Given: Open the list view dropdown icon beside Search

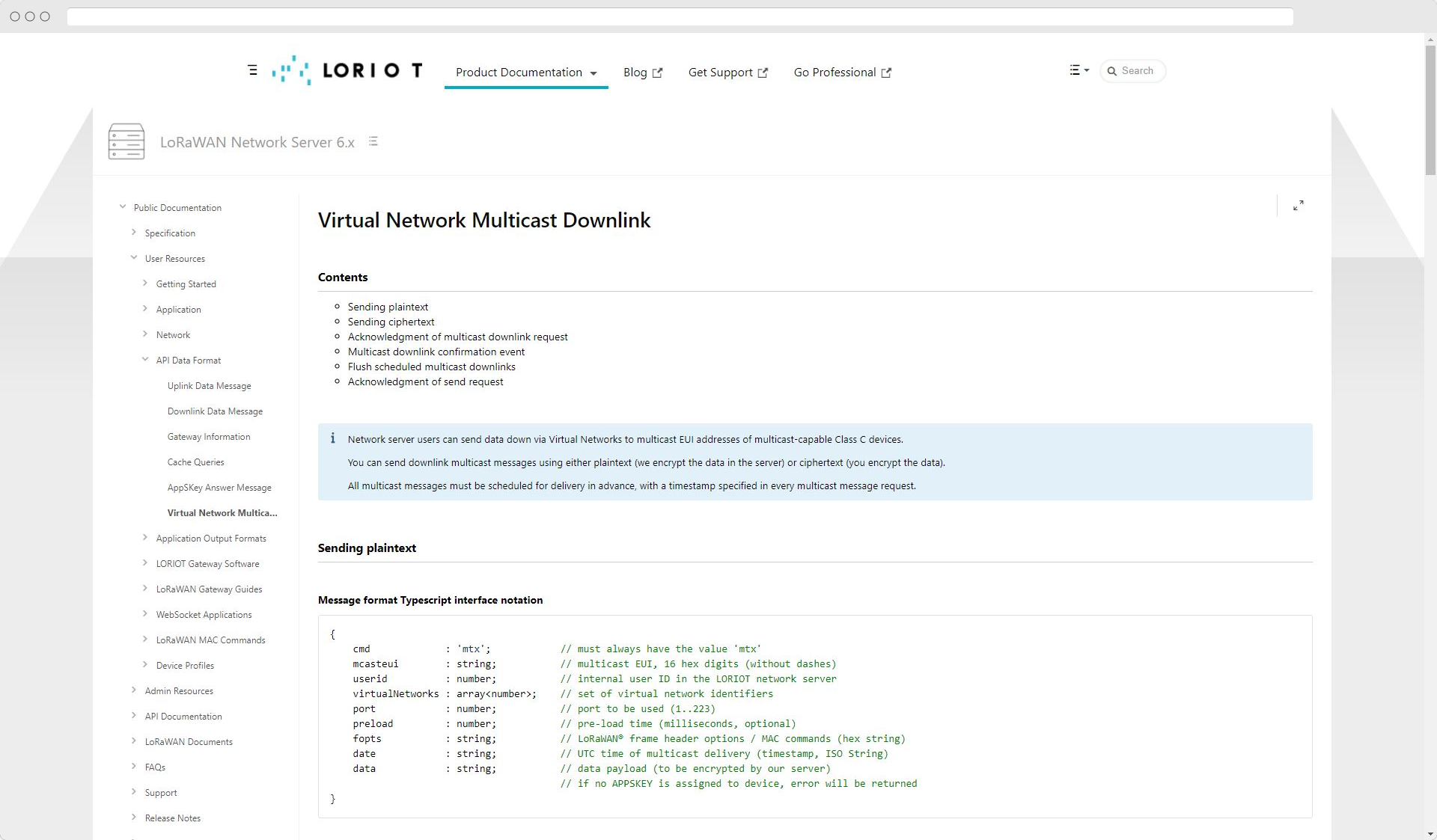Looking at the screenshot, I should click(x=1079, y=70).
